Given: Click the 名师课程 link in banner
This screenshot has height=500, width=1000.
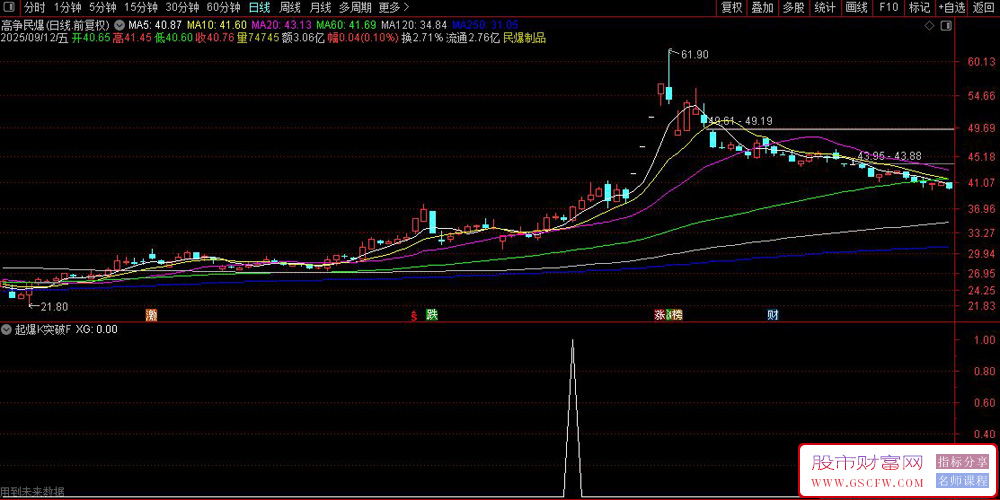Looking at the screenshot, I should (962, 482).
